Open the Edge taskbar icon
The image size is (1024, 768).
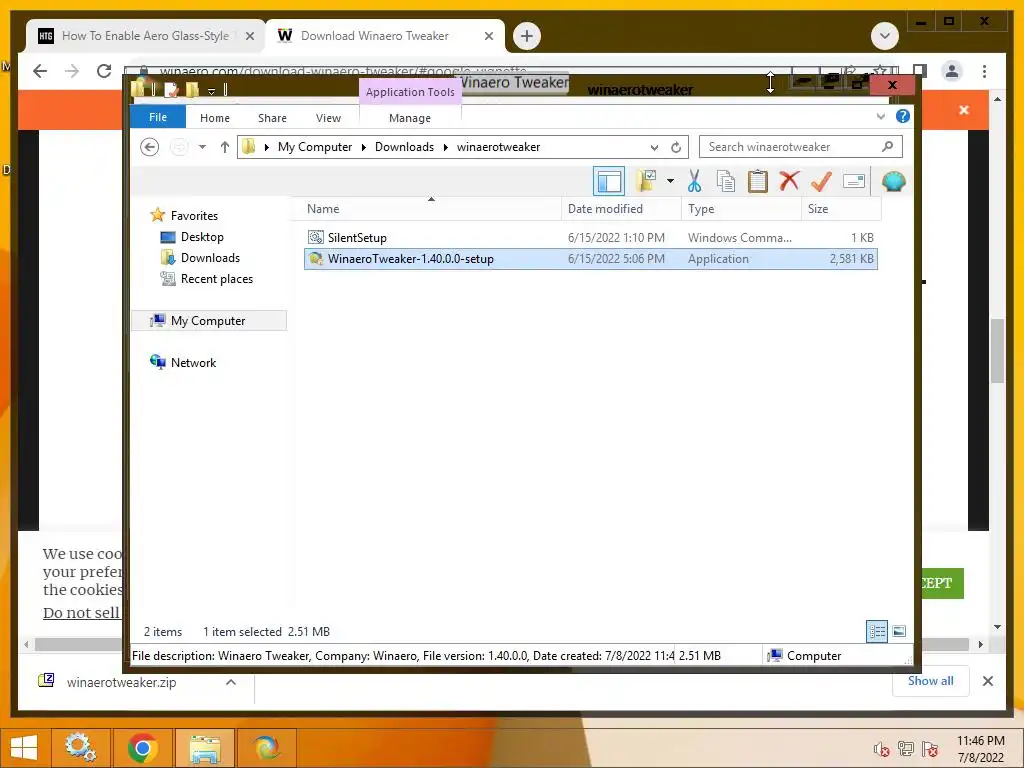267,748
